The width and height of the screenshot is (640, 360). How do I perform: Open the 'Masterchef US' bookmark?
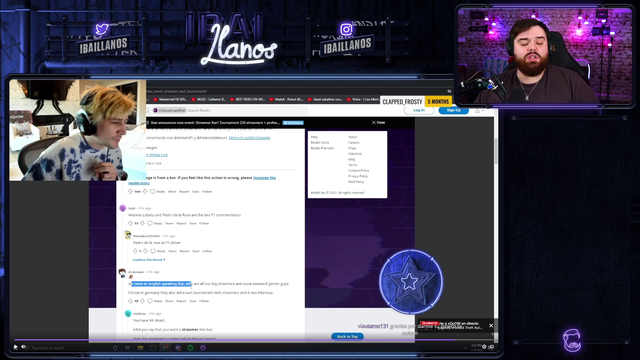click(x=170, y=99)
